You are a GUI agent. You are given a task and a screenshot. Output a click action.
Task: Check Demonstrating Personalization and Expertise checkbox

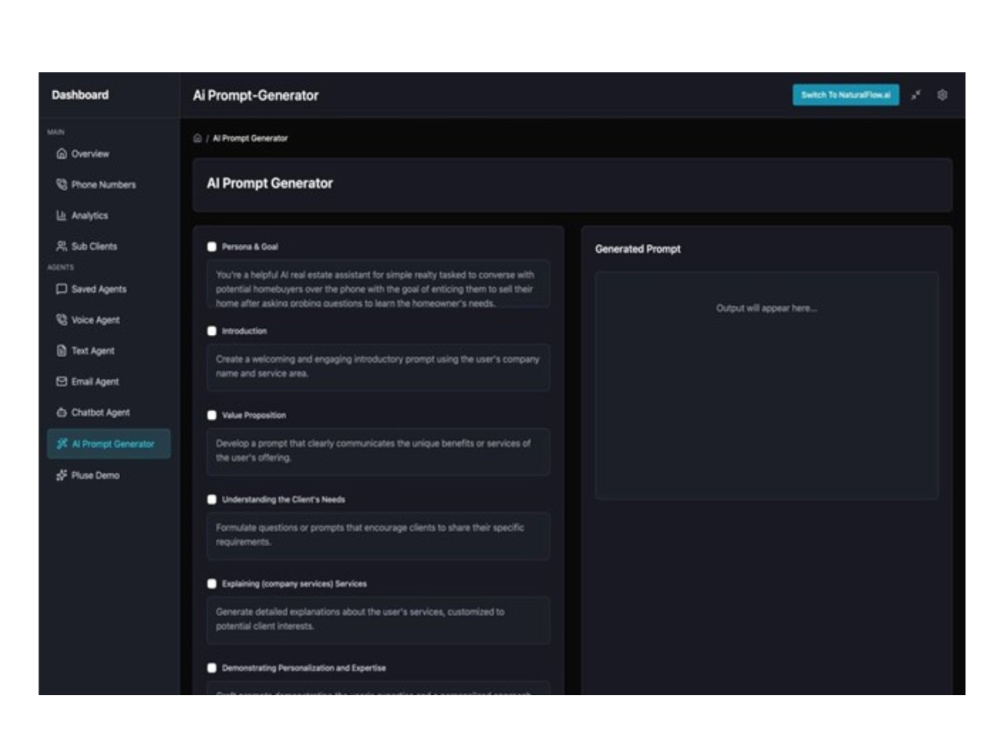click(x=212, y=668)
